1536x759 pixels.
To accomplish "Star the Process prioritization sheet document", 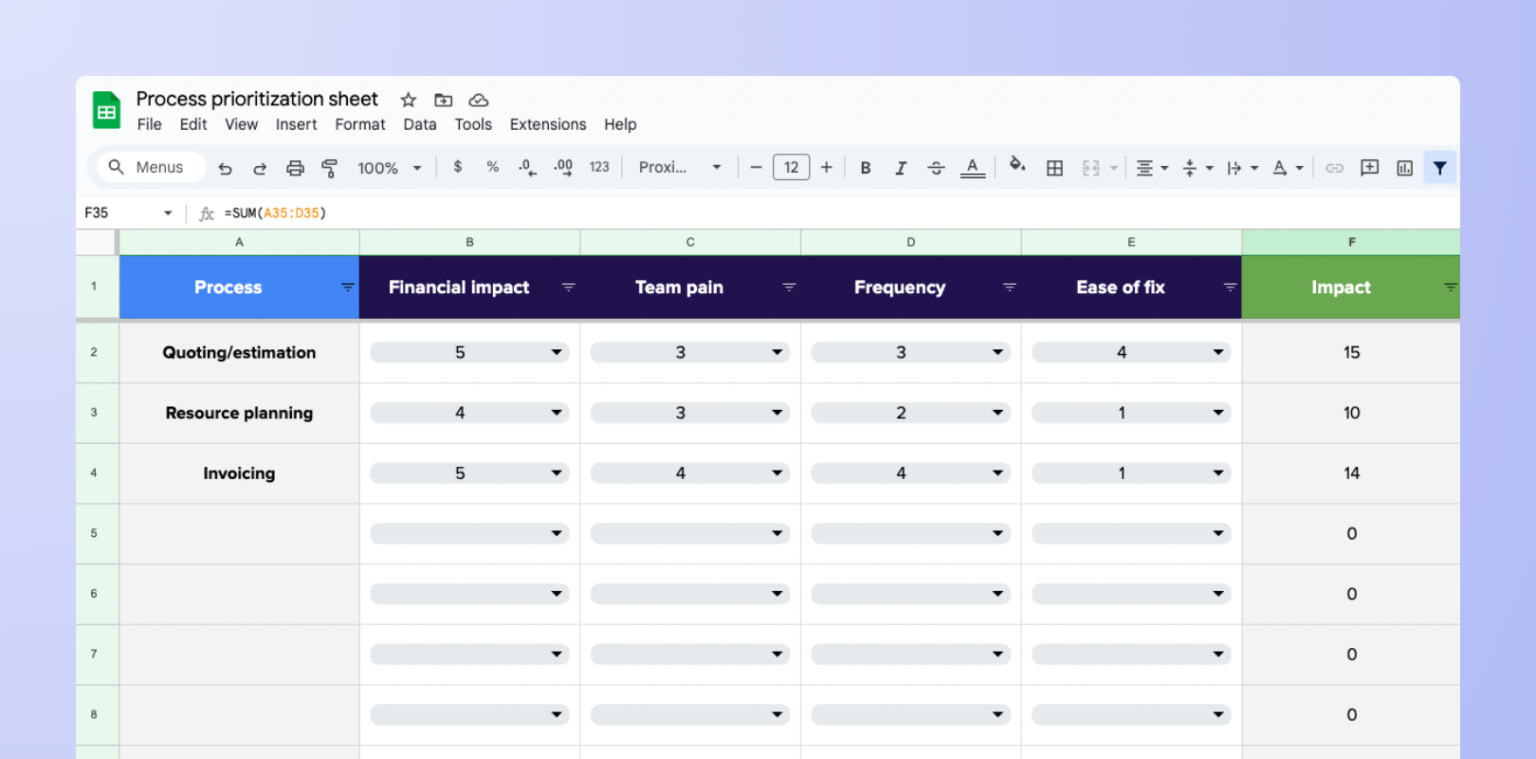I will (408, 100).
